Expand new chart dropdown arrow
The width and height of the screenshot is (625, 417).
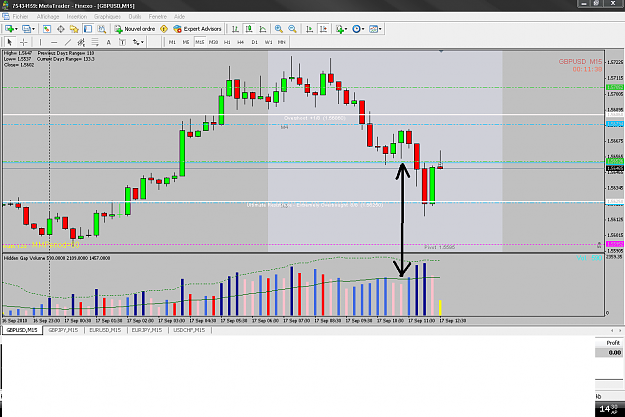(16, 29)
